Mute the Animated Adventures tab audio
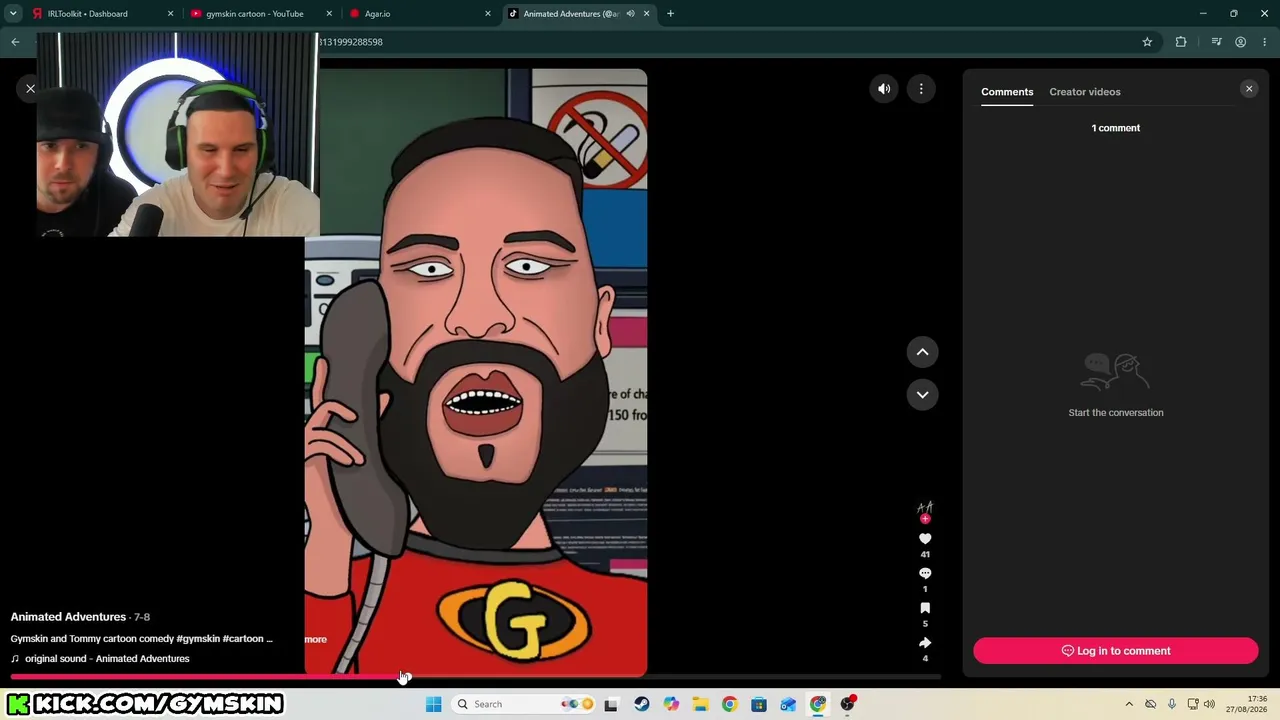 pos(630,14)
